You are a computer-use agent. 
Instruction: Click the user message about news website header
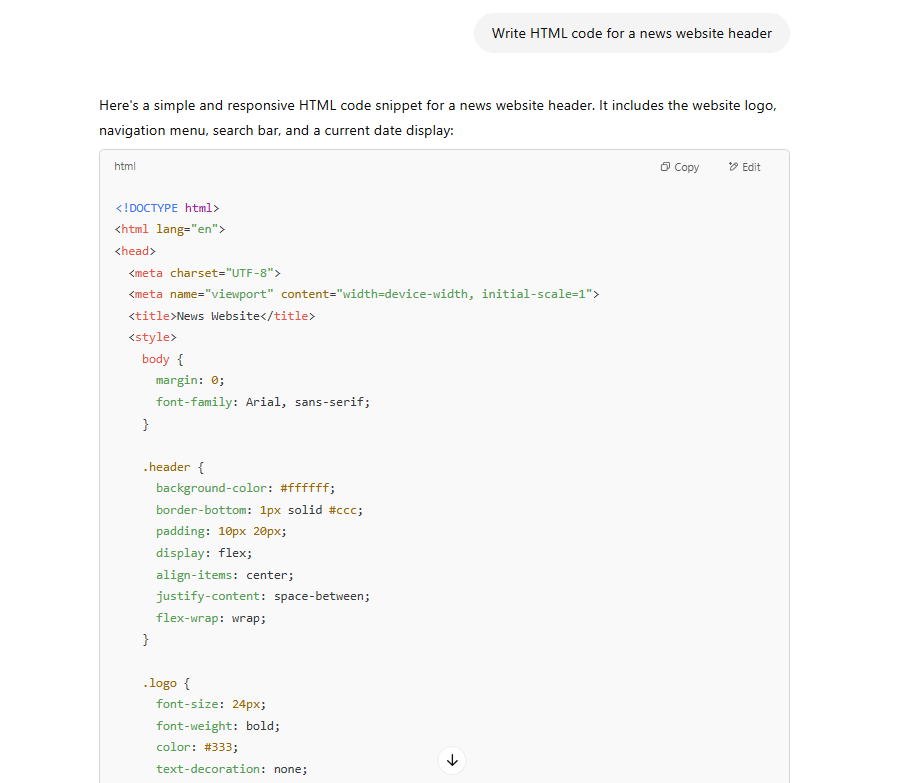[631, 33]
